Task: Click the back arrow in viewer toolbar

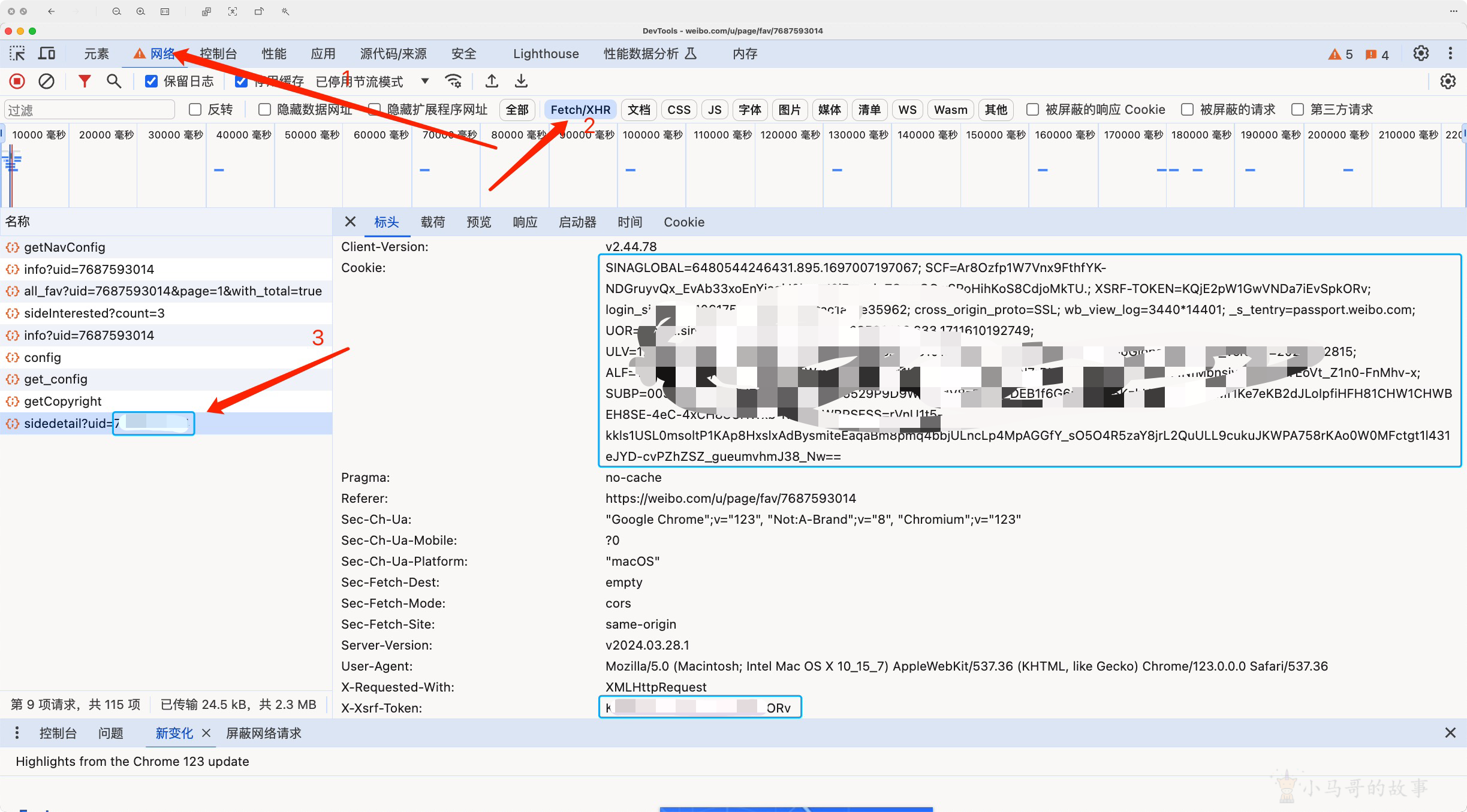Action: tap(52, 11)
